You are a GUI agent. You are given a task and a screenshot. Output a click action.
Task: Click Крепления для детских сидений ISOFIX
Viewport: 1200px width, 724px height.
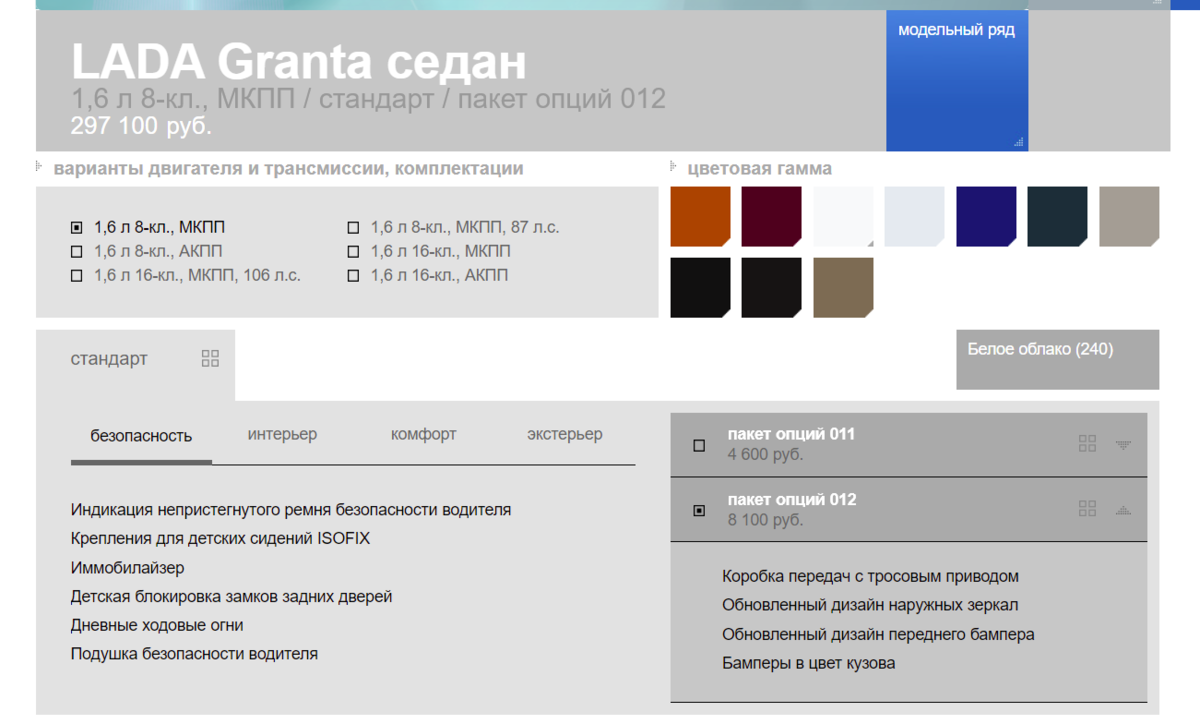tap(220, 538)
